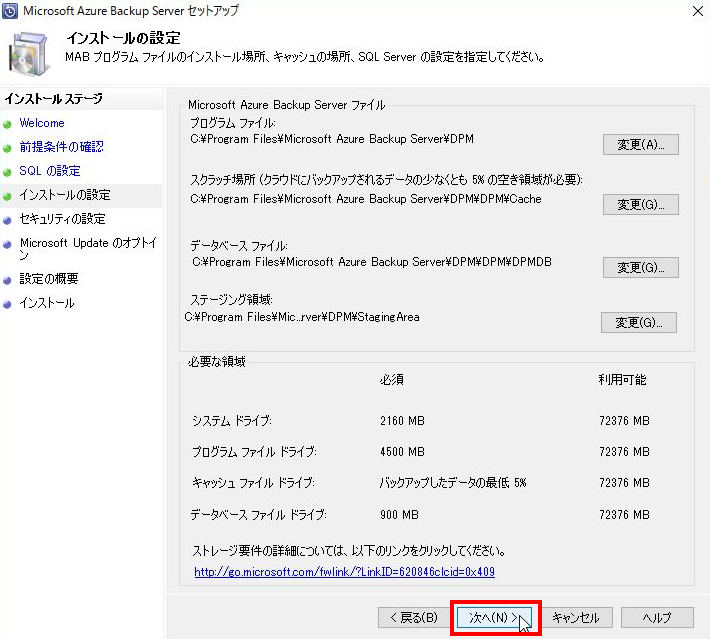The width and height of the screenshot is (710, 639).
Task: Change StagingArea path with 変更(G)
Action: point(639,322)
